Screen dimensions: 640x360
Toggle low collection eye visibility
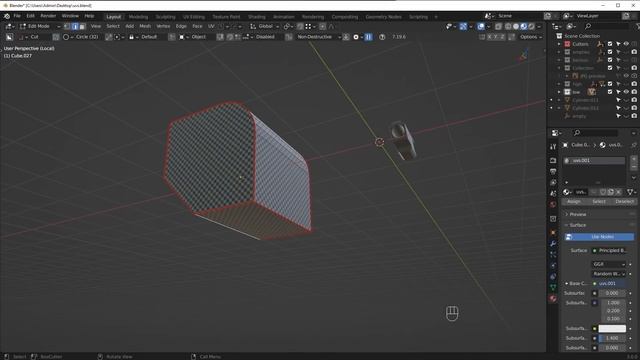click(626, 92)
